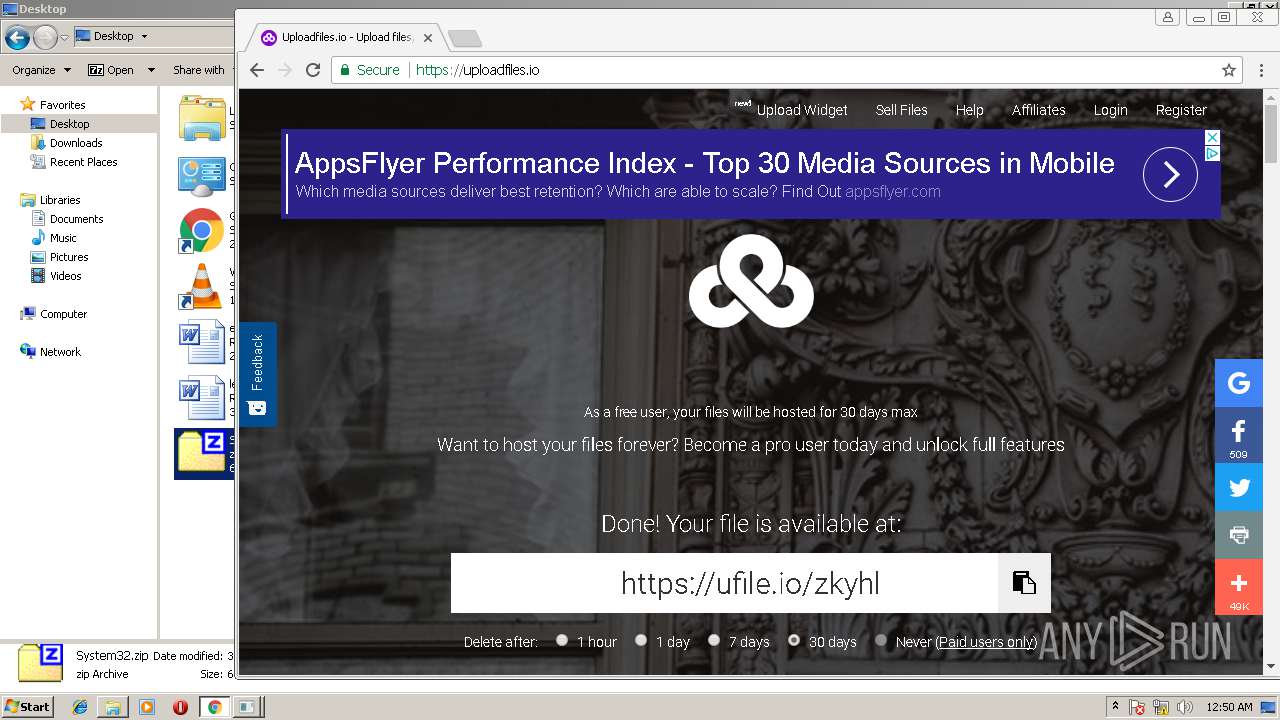Copy the ufile.io link using the clipboard icon

[1024, 583]
